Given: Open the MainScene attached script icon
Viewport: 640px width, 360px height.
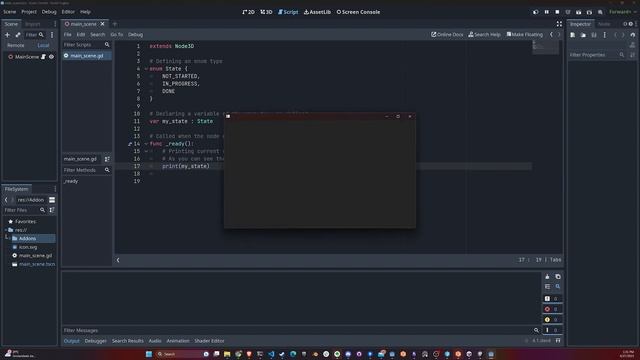Looking at the screenshot, I should pyautogui.click(x=43, y=57).
